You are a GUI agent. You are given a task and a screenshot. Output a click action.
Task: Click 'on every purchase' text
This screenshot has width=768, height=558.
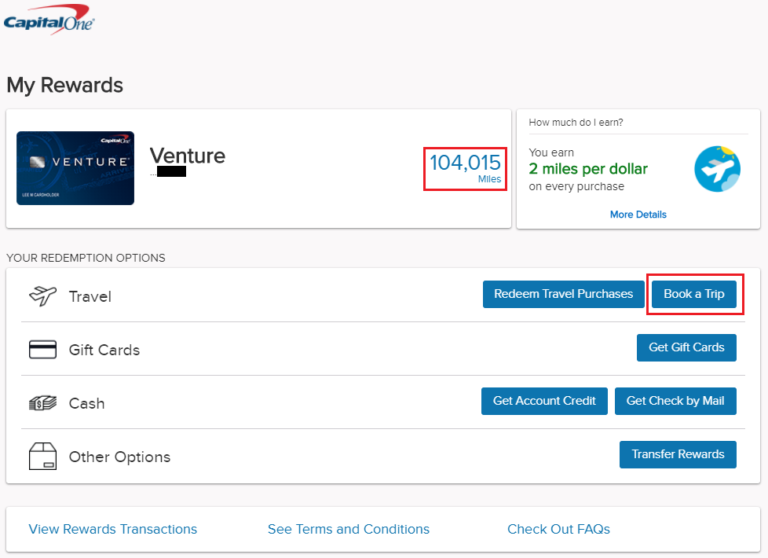coord(576,187)
